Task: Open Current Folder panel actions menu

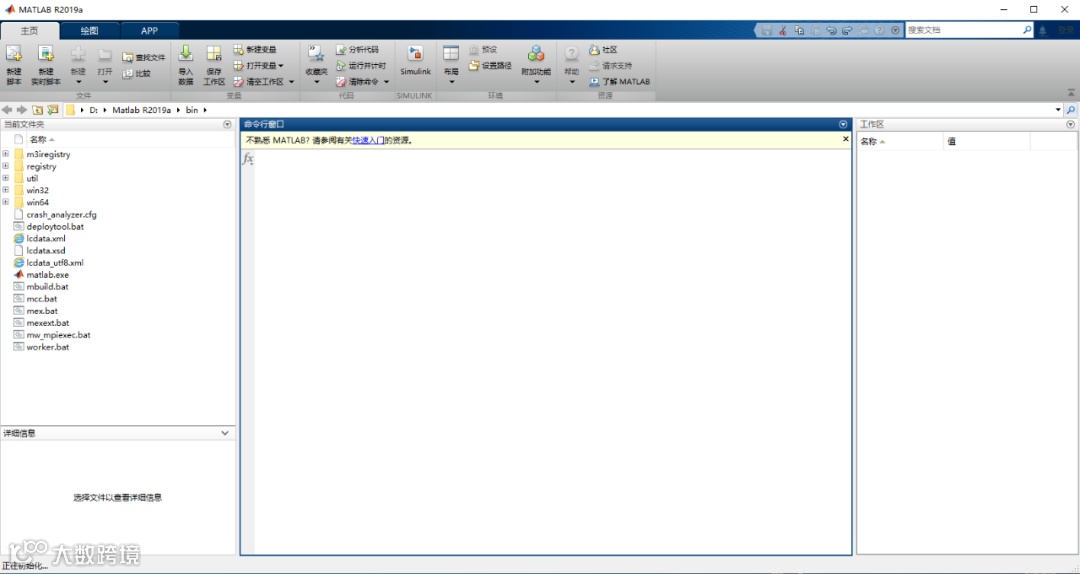Action: point(227,125)
